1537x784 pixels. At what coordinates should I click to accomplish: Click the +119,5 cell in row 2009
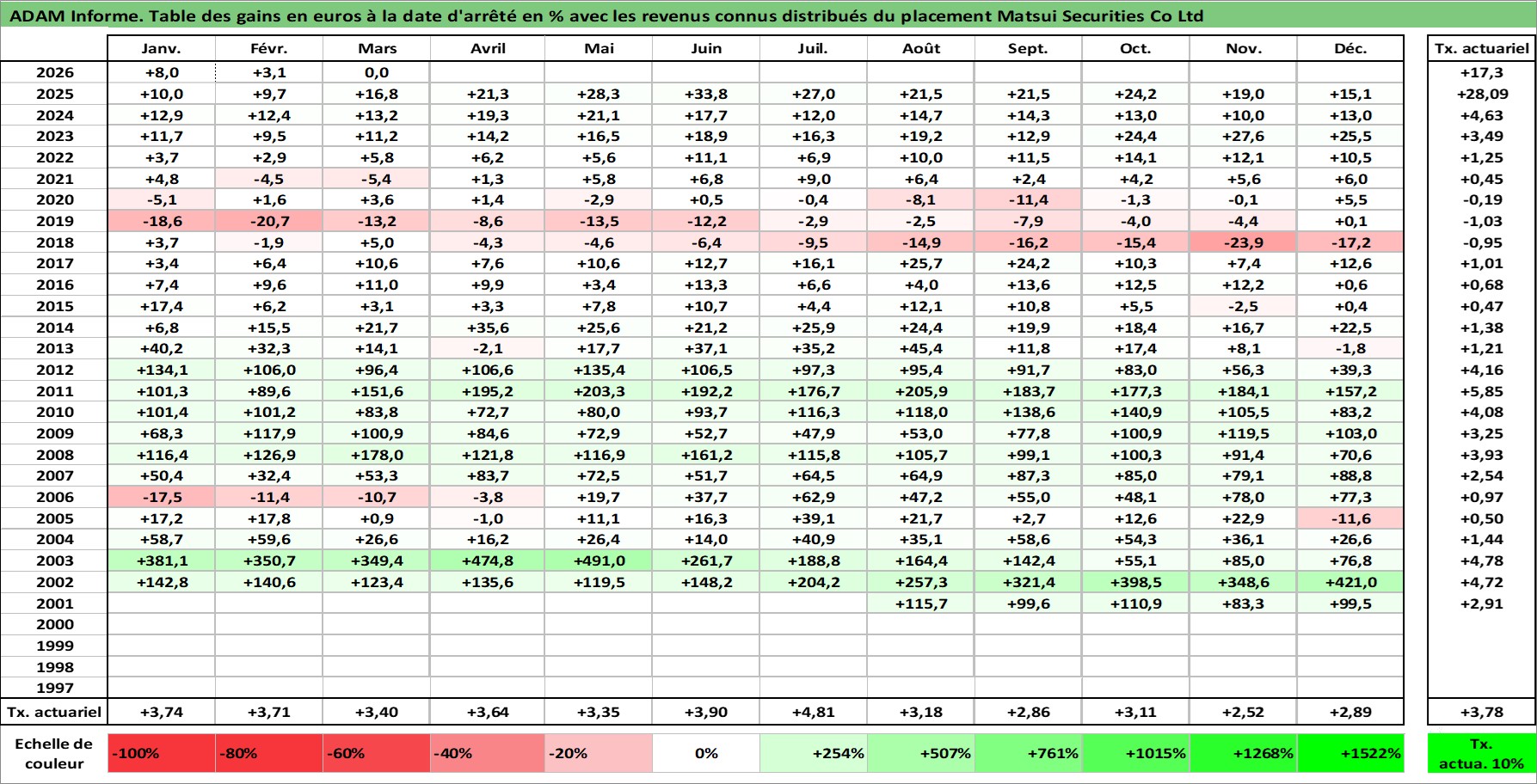point(1244,433)
